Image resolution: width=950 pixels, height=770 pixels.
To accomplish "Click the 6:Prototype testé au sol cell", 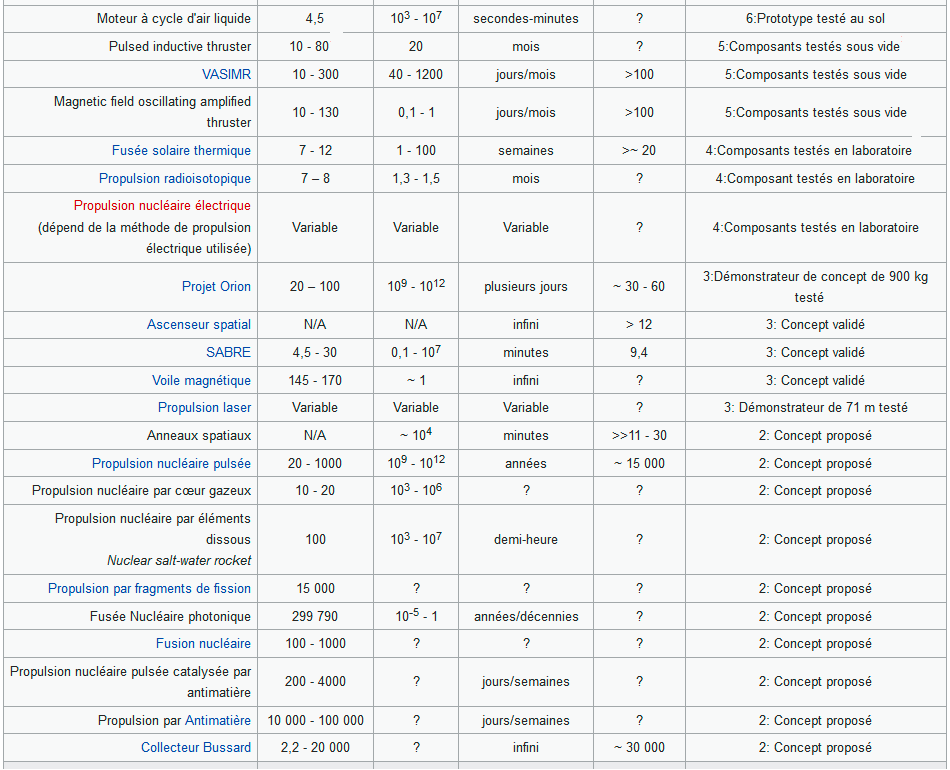I will 815,19.
